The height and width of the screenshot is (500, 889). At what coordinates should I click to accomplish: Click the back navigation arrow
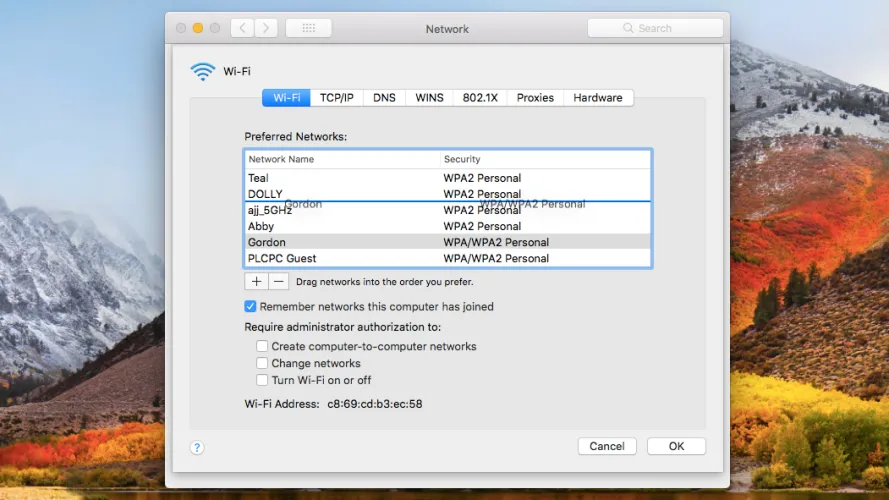tap(242, 28)
